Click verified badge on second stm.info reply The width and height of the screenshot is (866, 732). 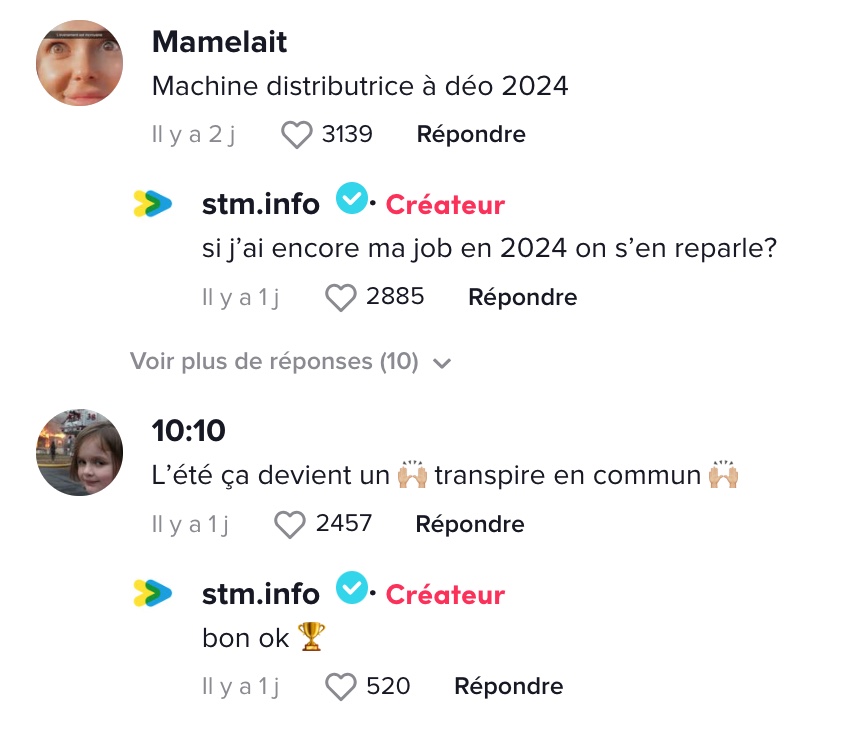(x=352, y=587)
